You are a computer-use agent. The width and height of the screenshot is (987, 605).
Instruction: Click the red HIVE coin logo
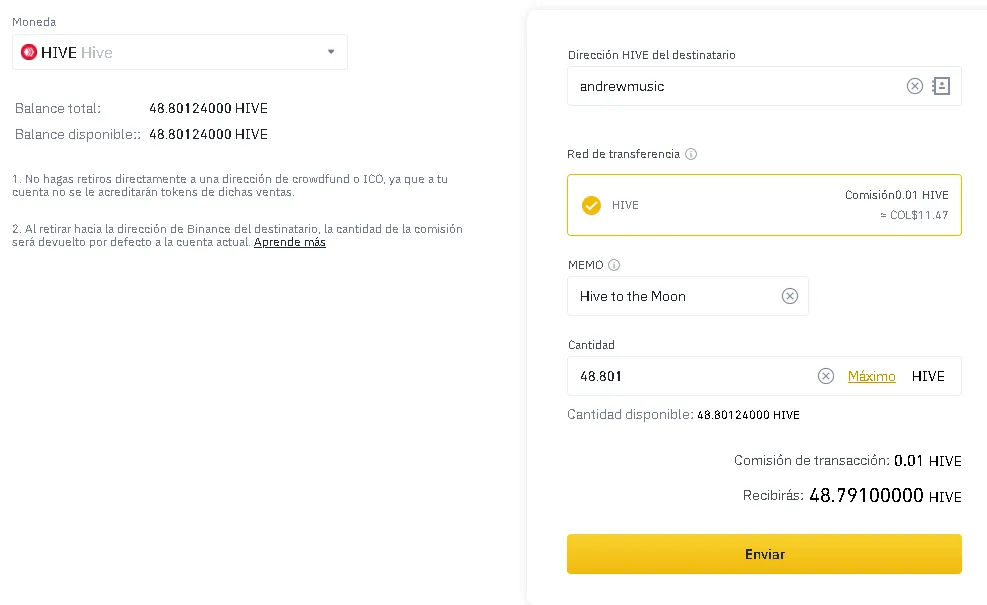coord(29,52)
